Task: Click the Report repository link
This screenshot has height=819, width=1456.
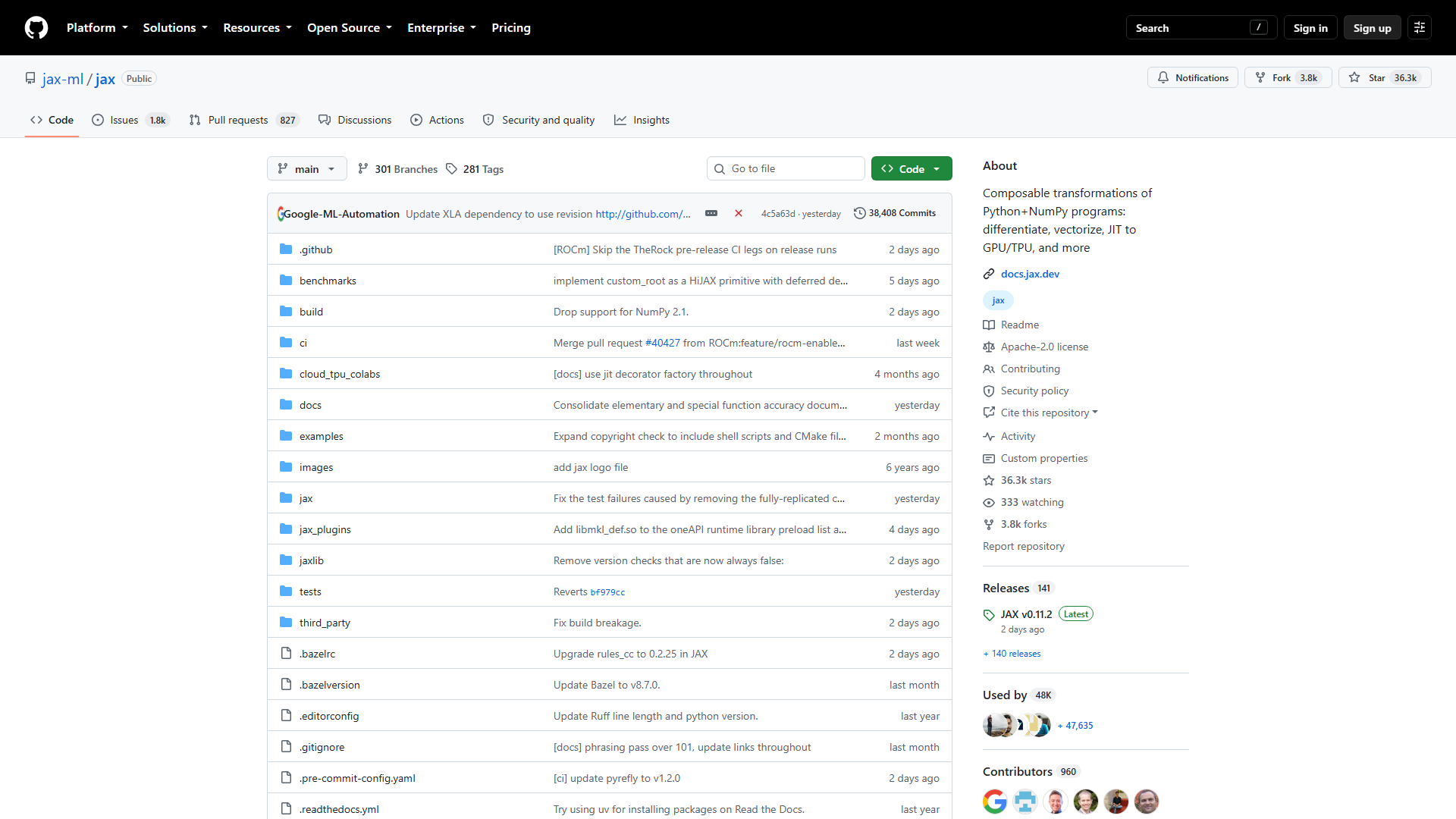Action: tap(1023, 546)
